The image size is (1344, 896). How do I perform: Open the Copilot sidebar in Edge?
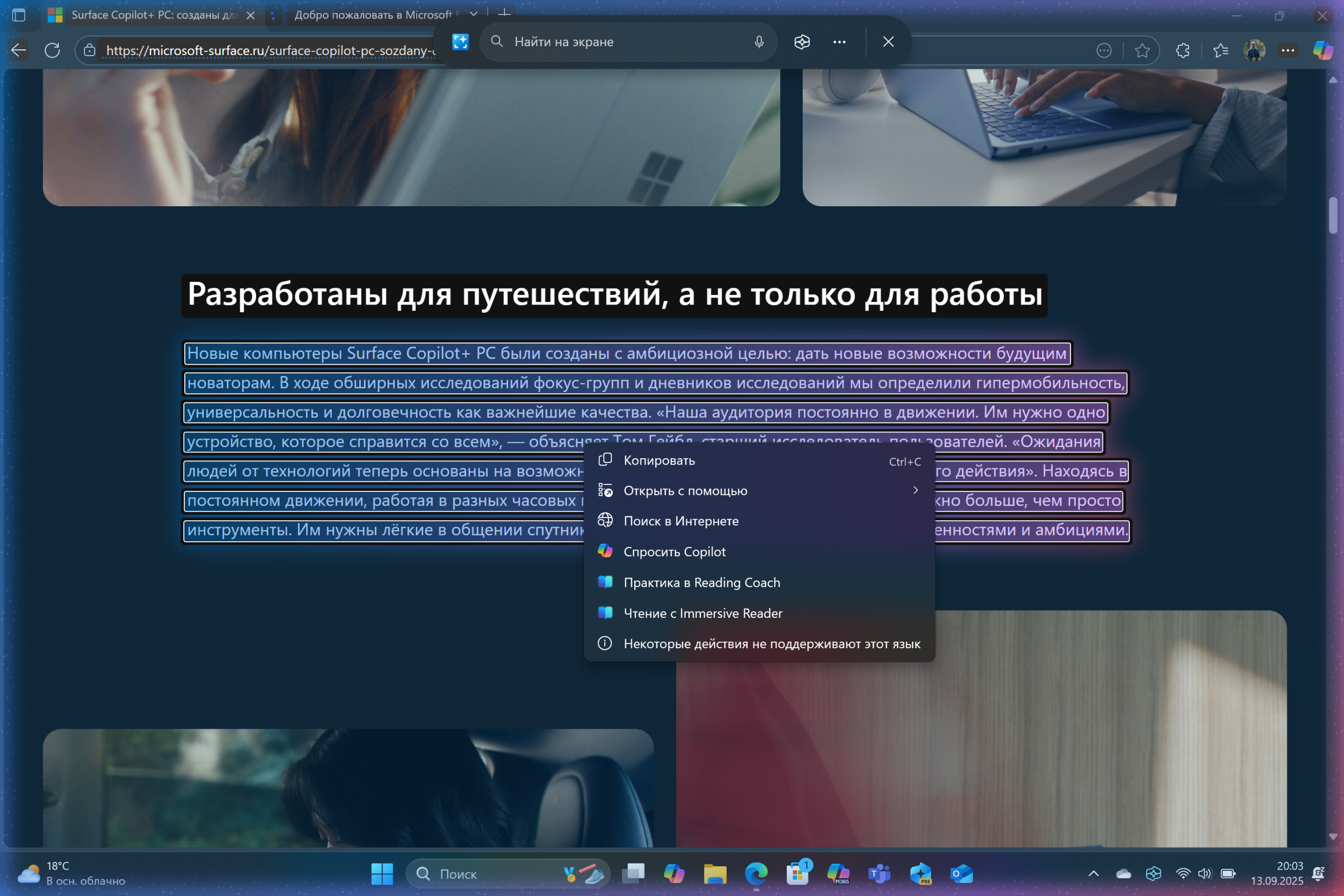(1323, 51)
